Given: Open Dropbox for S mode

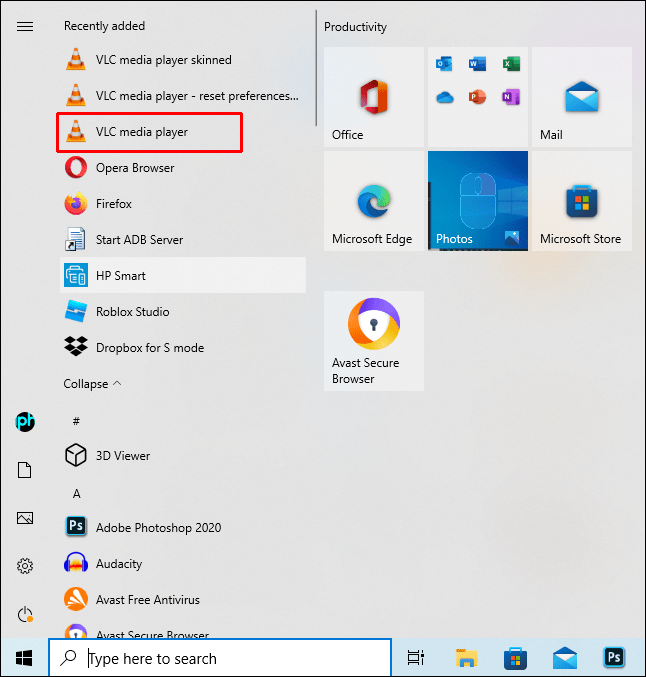Looking at the screenshot, I should point(183,348).
